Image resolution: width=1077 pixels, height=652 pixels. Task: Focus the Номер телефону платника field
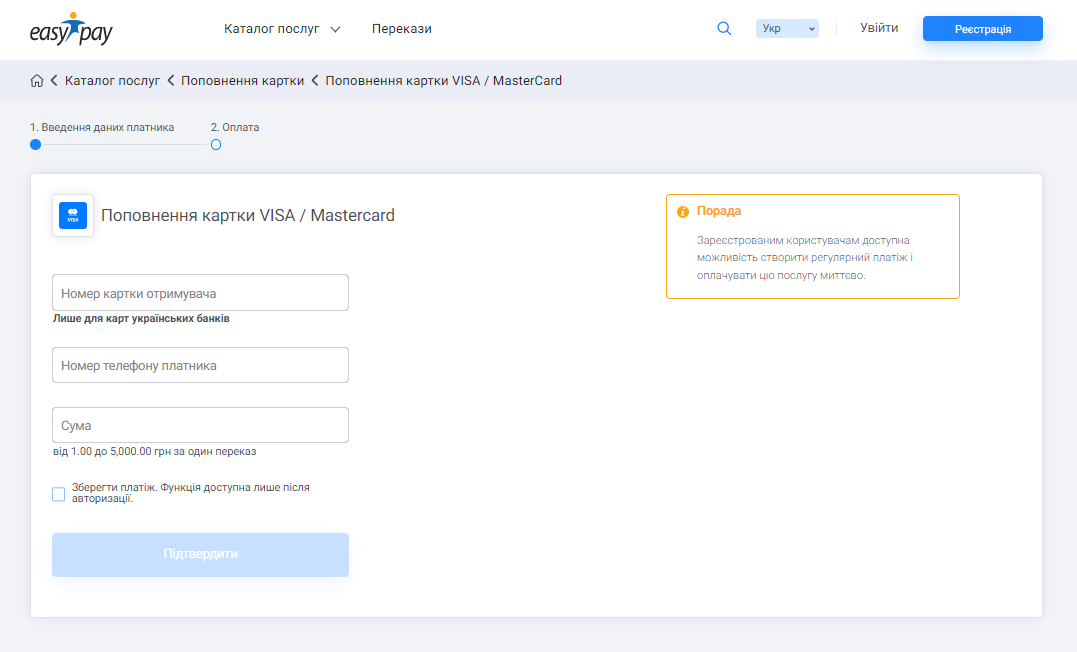200,365
